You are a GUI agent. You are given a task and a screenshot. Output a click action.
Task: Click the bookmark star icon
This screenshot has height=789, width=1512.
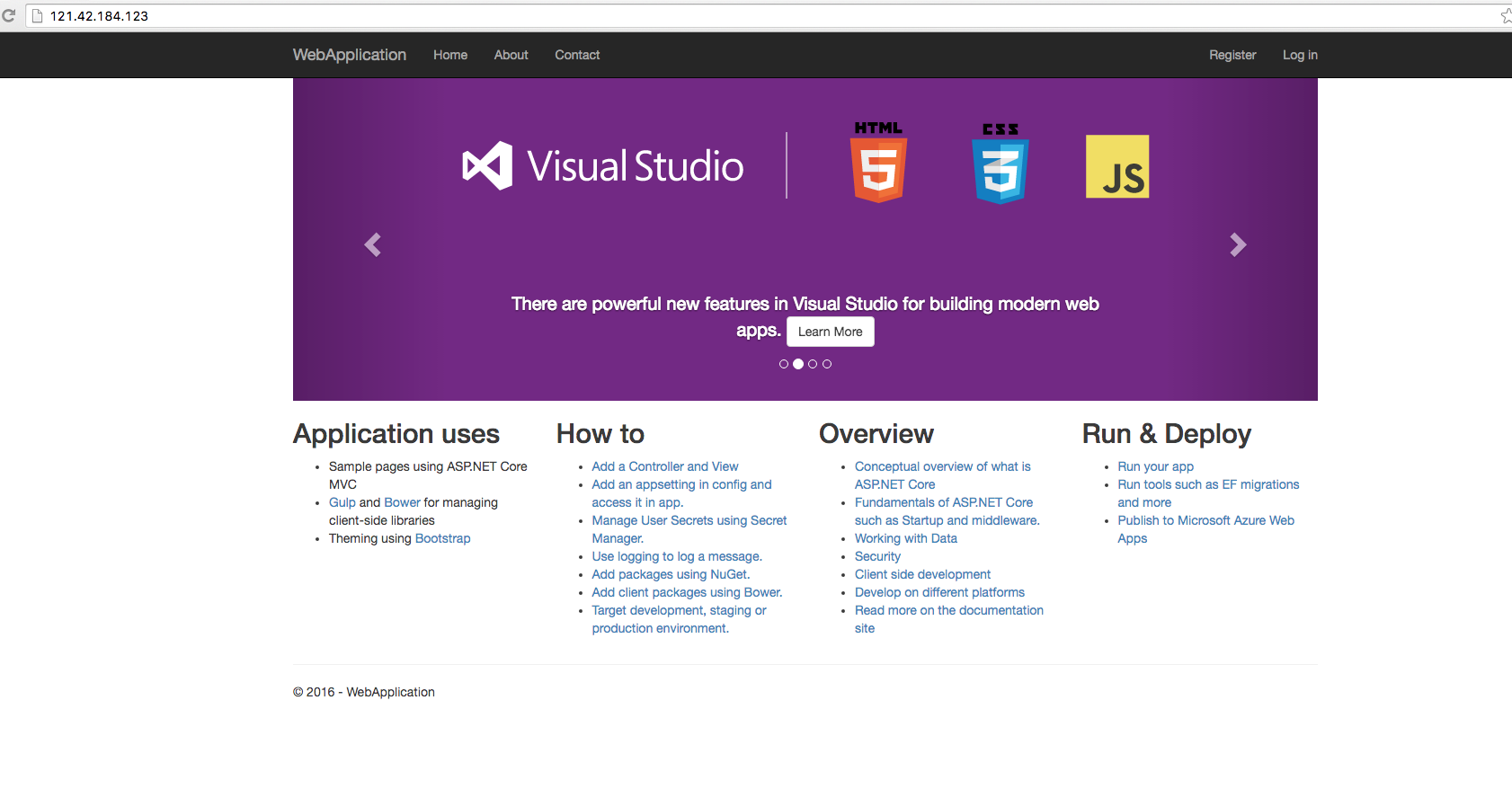pyautogui.click(x=1506, y=15)
